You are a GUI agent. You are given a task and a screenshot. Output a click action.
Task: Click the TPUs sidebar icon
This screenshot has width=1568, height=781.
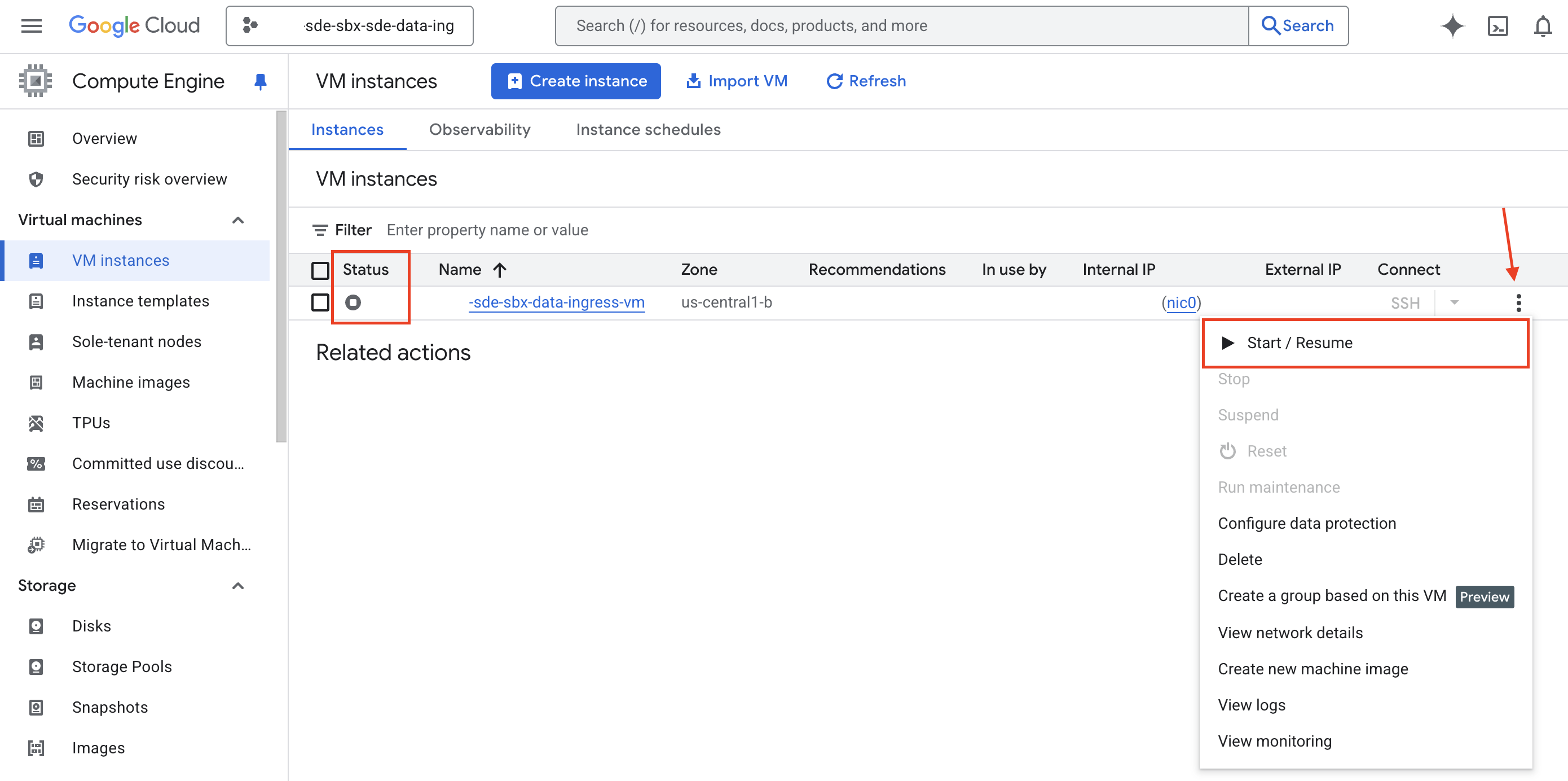(36, 423)
